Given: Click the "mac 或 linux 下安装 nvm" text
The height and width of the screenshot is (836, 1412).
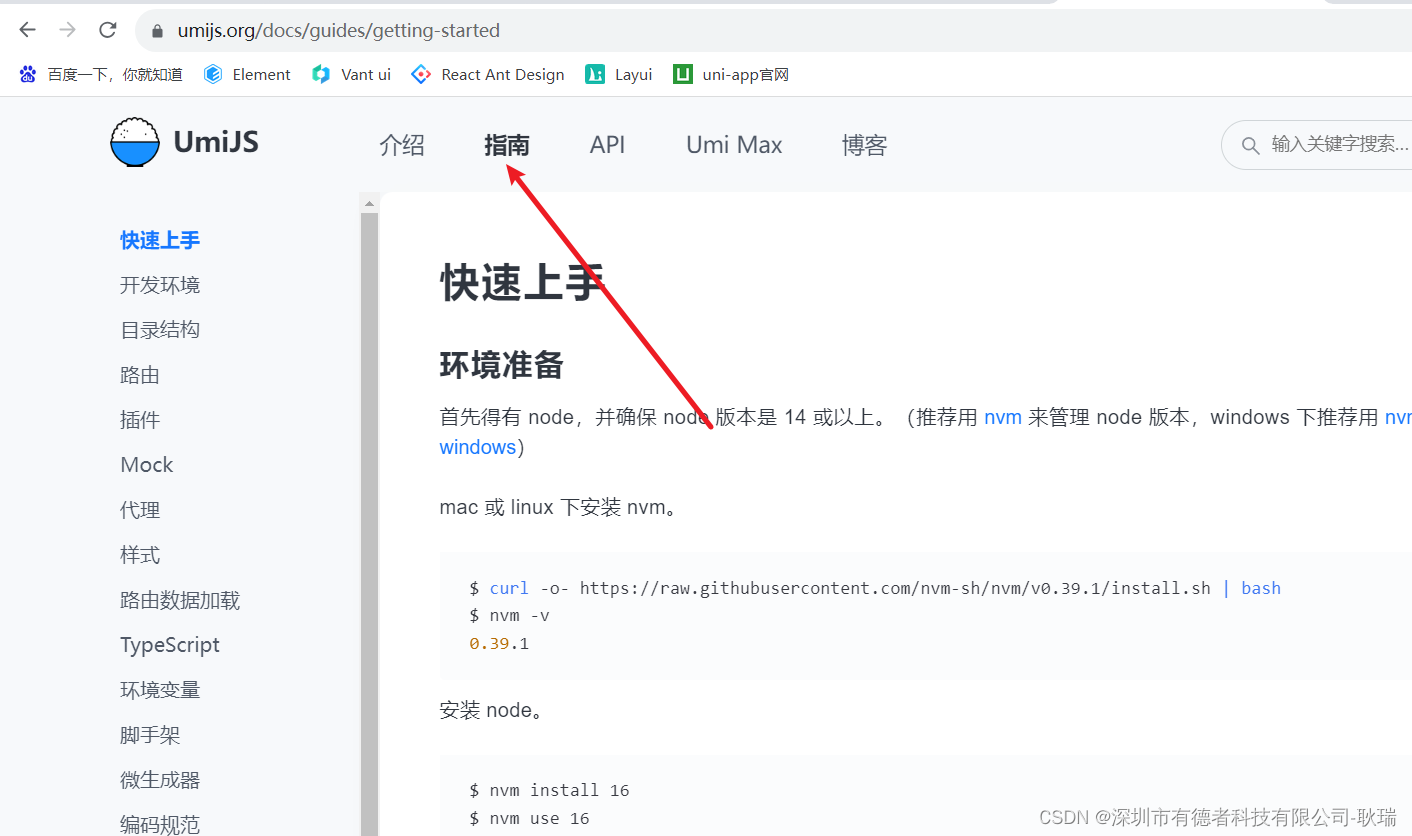Looking at the screenshot, I should [x=561, y=507].
